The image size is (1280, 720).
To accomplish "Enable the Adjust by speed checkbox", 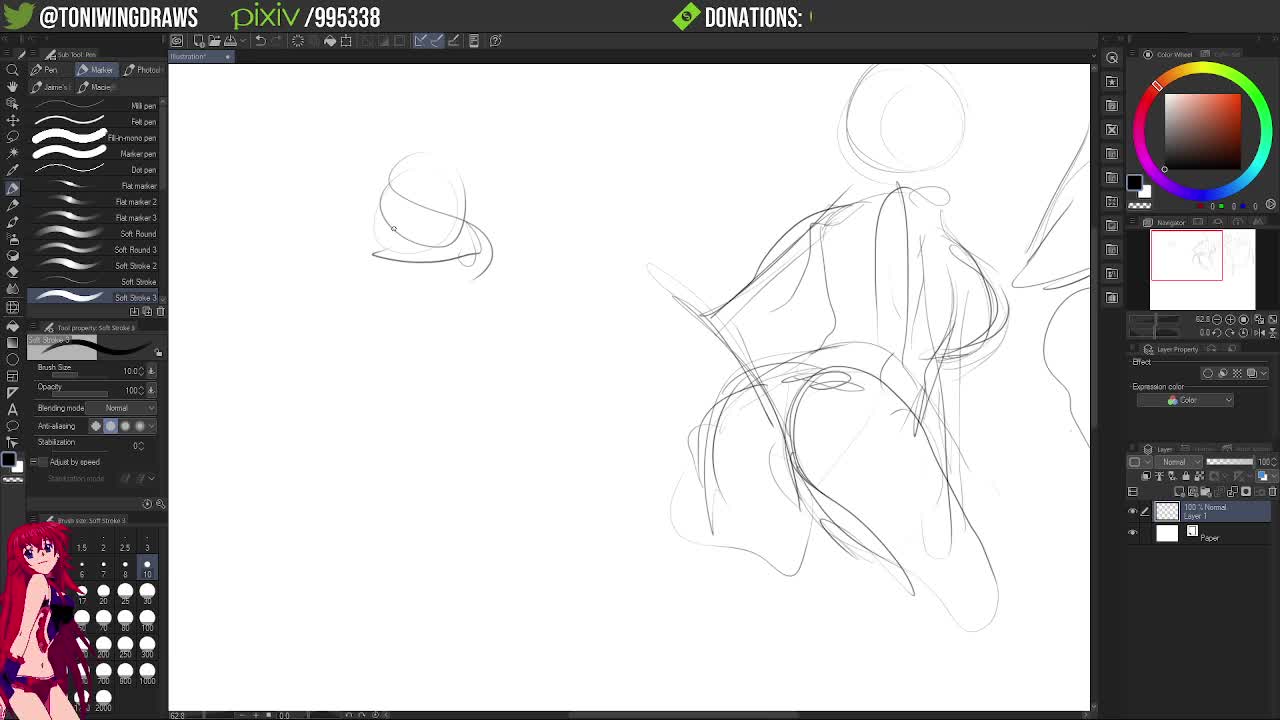I will point(33,462).
